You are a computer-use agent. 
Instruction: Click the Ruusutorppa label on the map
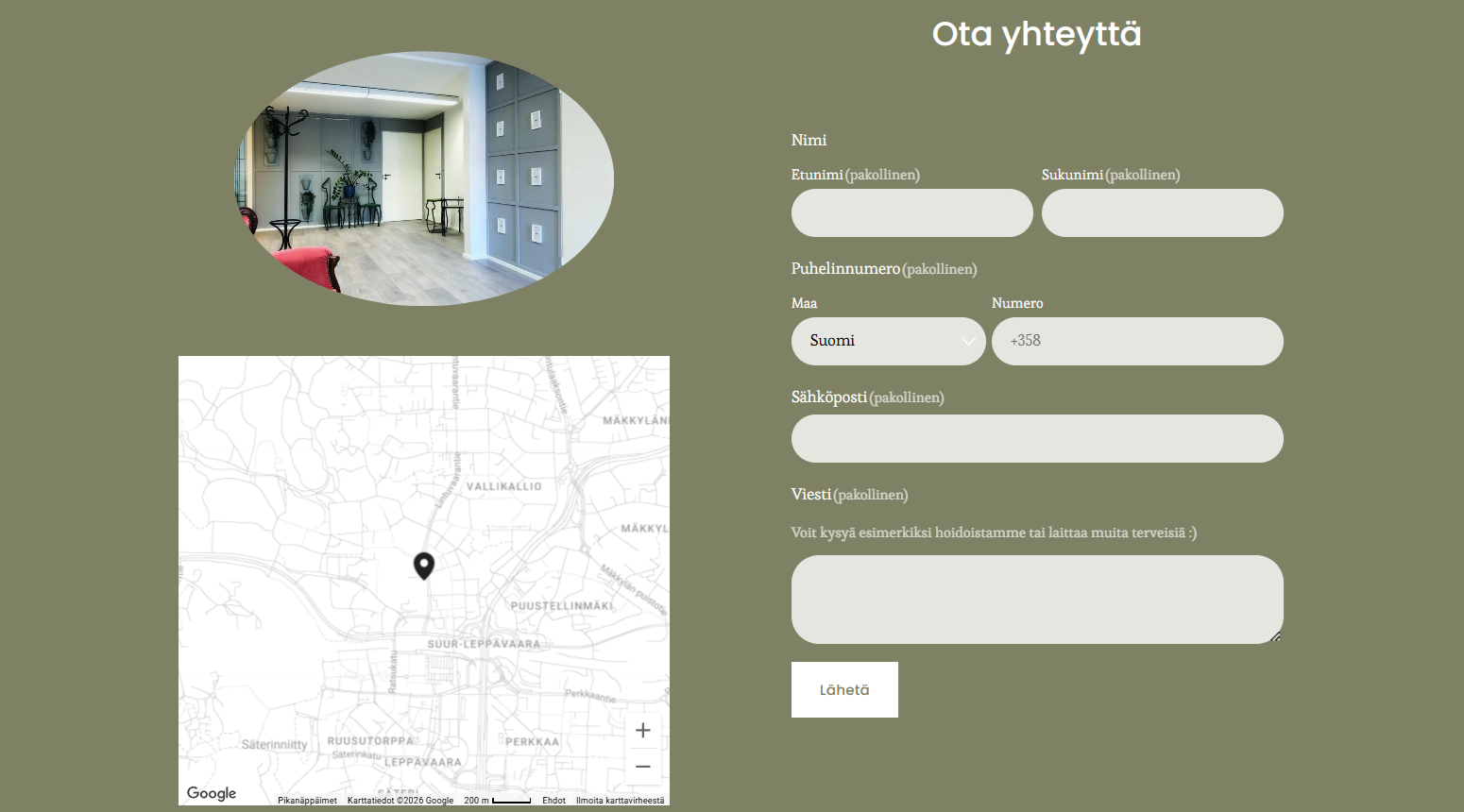370,741
